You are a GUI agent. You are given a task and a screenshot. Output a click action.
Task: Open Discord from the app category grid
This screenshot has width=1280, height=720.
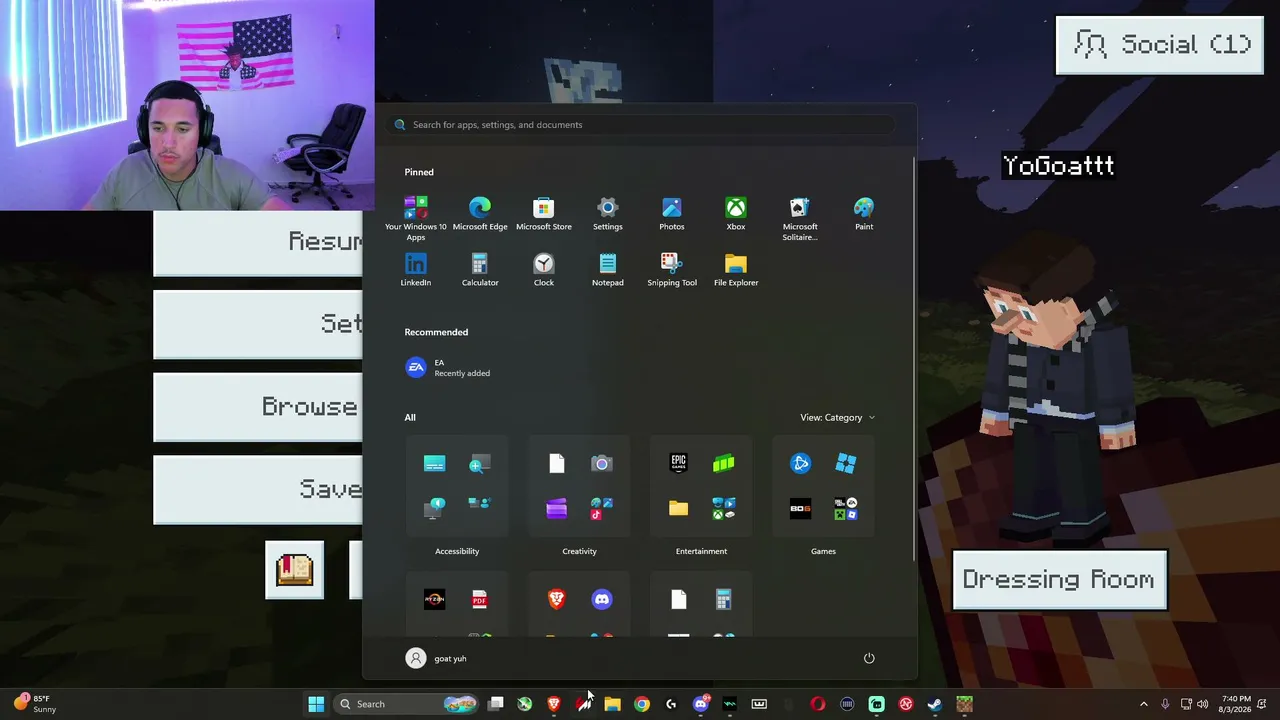(601, 599)
